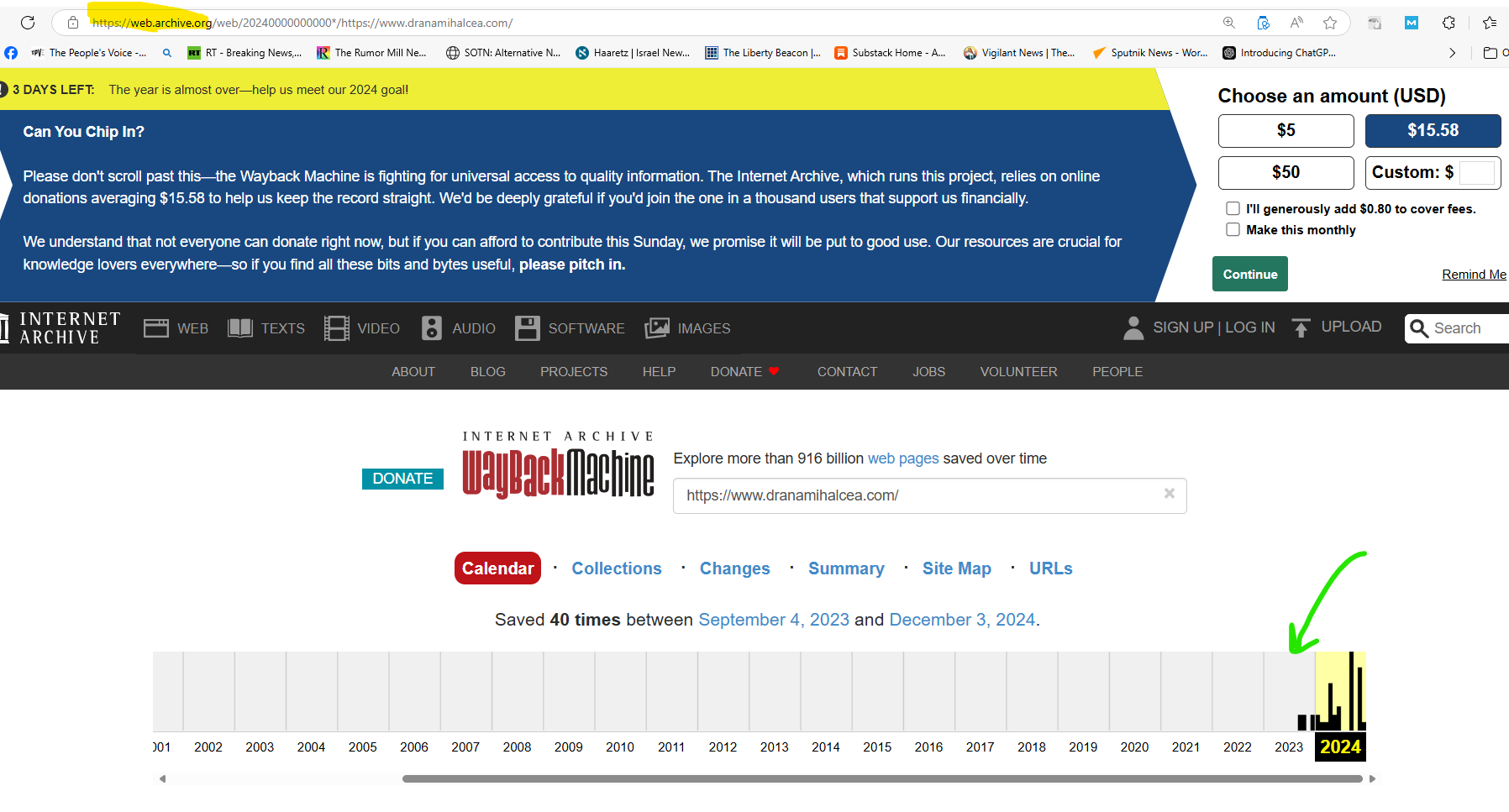This screenshot has width=1509, height=812.
Task: Click the user avatar icon
Action: pyautogui.click(x=1133, y=328)
